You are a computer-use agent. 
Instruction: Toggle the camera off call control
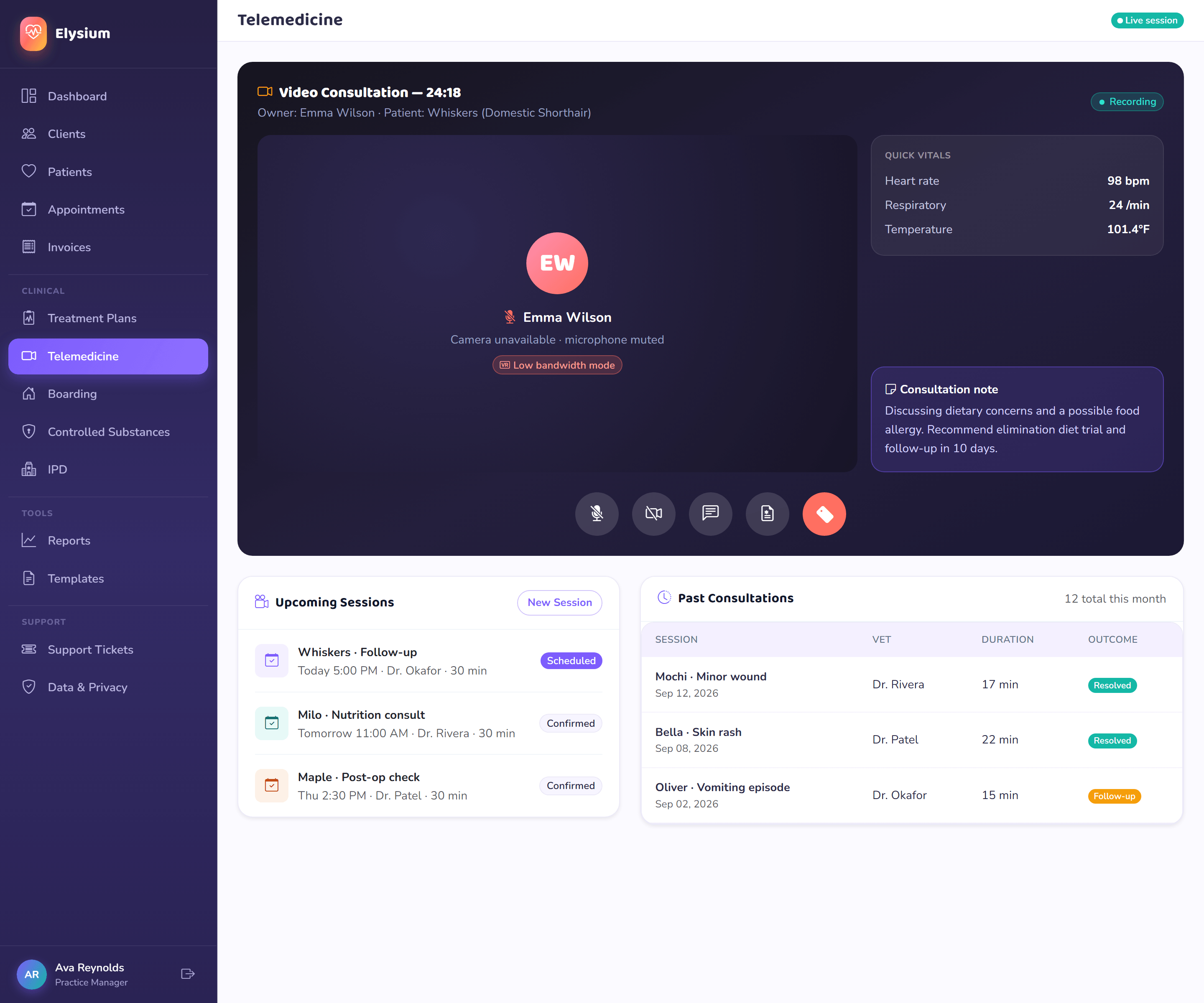point(653,514)
